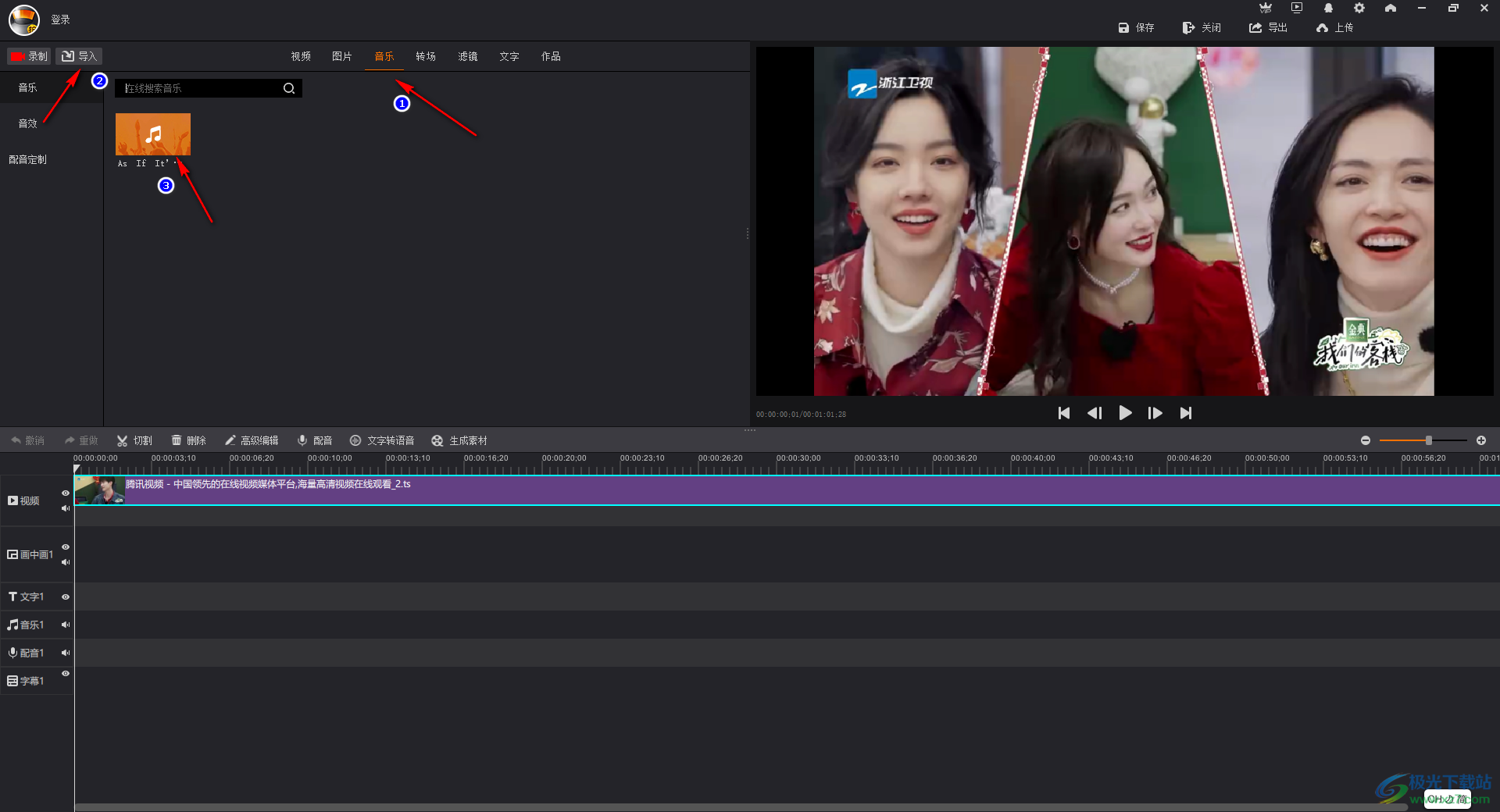
Task: Open the VIP crown icon
Action: [x=1266, y=8]
